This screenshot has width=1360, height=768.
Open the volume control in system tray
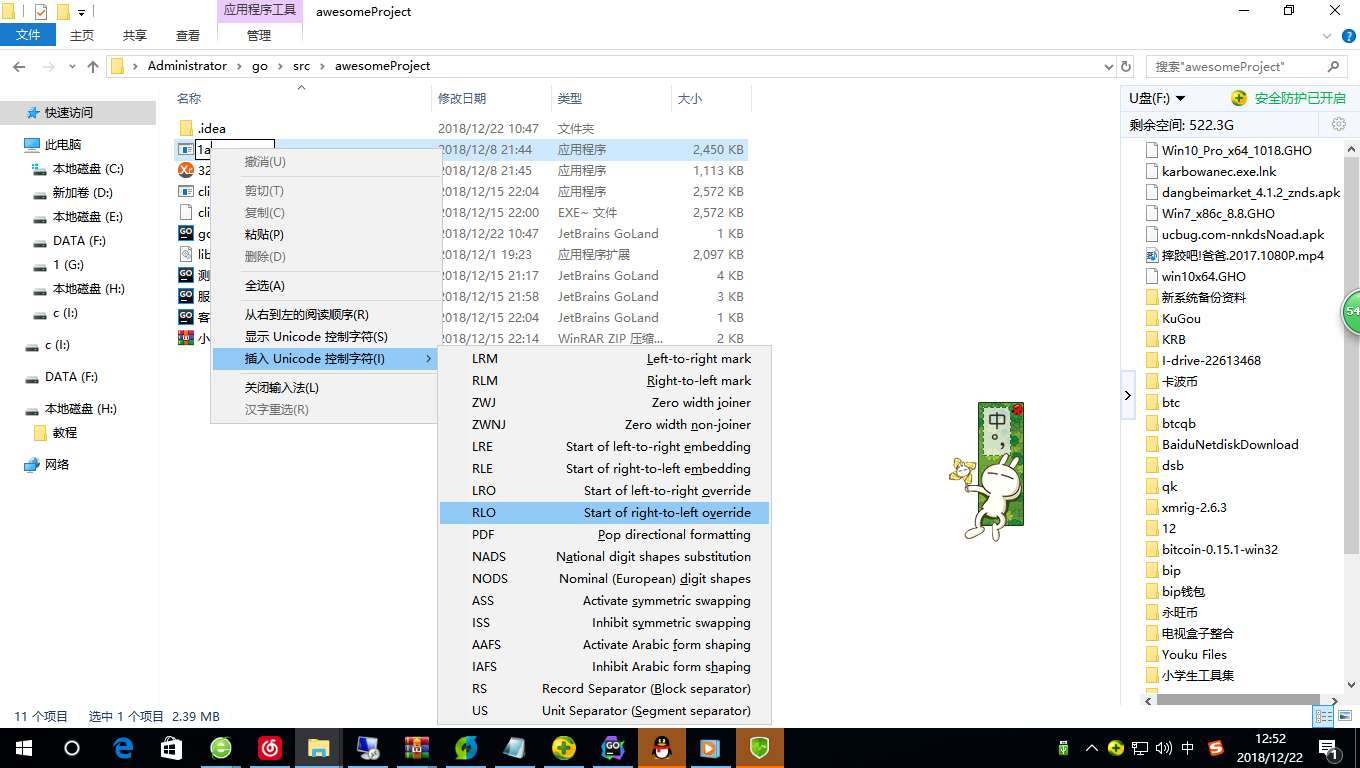click(x=1163, y=748)
